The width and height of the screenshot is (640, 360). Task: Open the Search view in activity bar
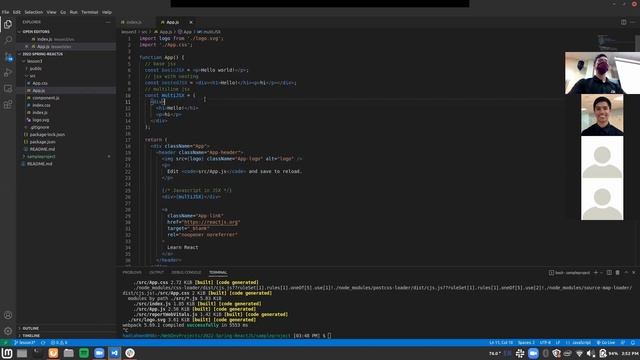click(8, 40)
